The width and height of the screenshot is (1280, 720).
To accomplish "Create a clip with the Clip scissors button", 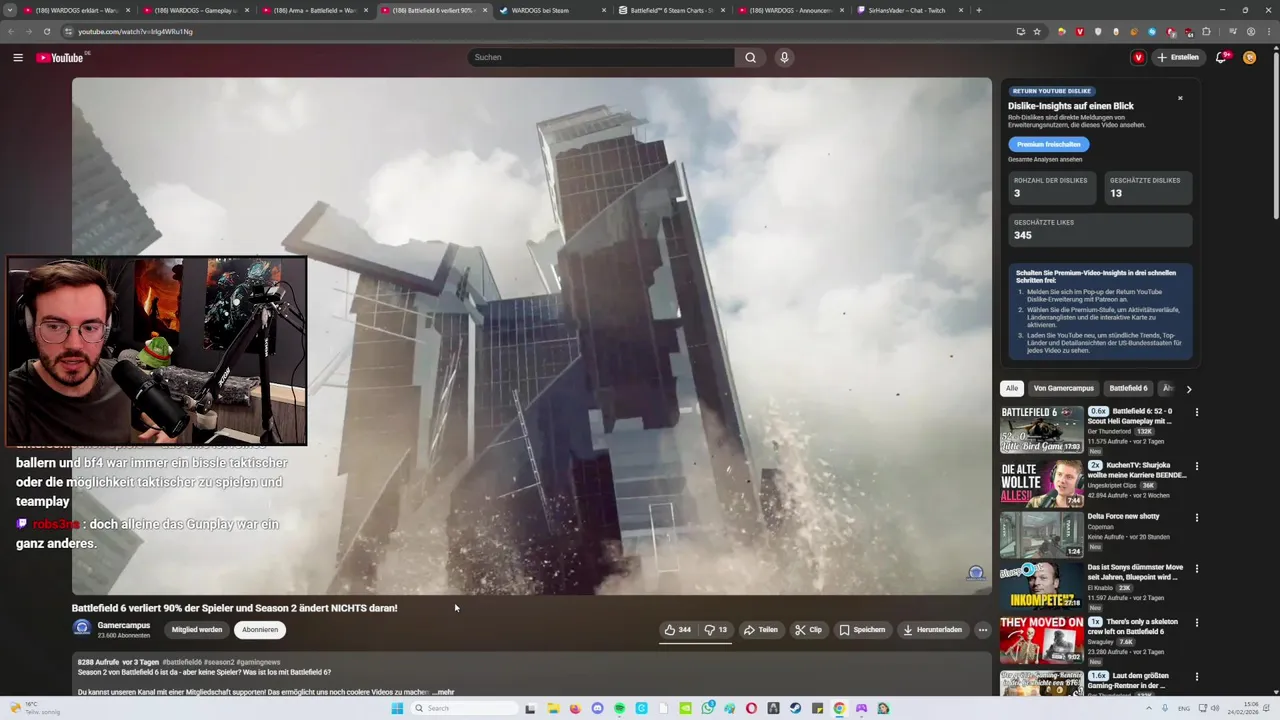I will point(808,630).
